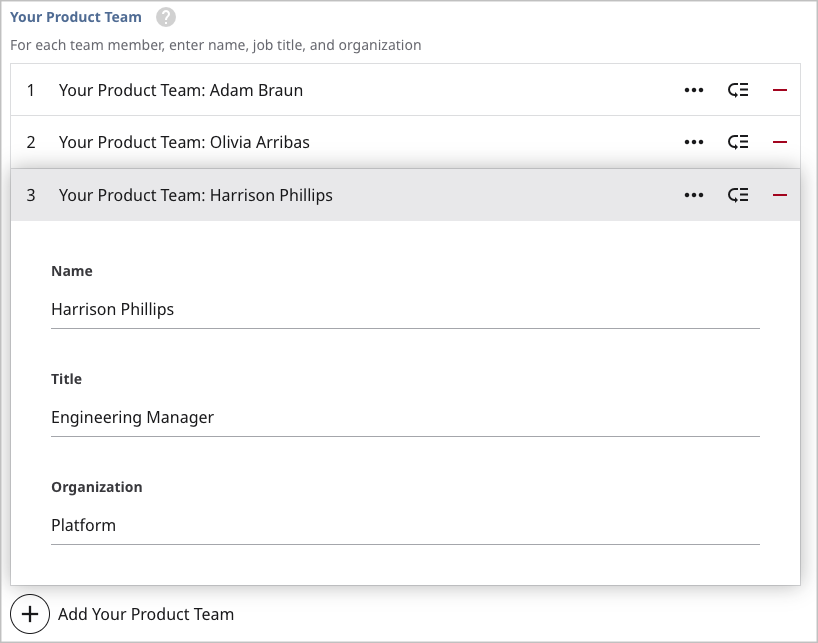Image resolution: width=818 pixels, height=643 pixels.
Task: Open more options for Olivia Arribas row
Action: pos(694,142)
